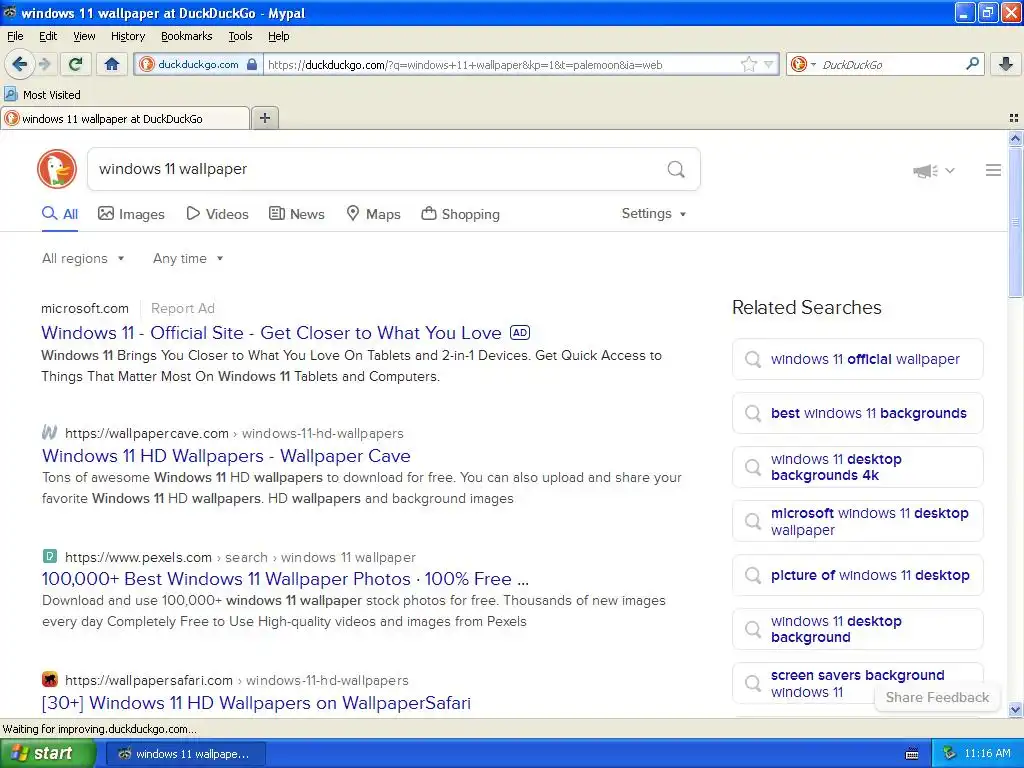Go to home page via house icon
The width and height of the screenshot is (1024, 768).
pos(112,64)
